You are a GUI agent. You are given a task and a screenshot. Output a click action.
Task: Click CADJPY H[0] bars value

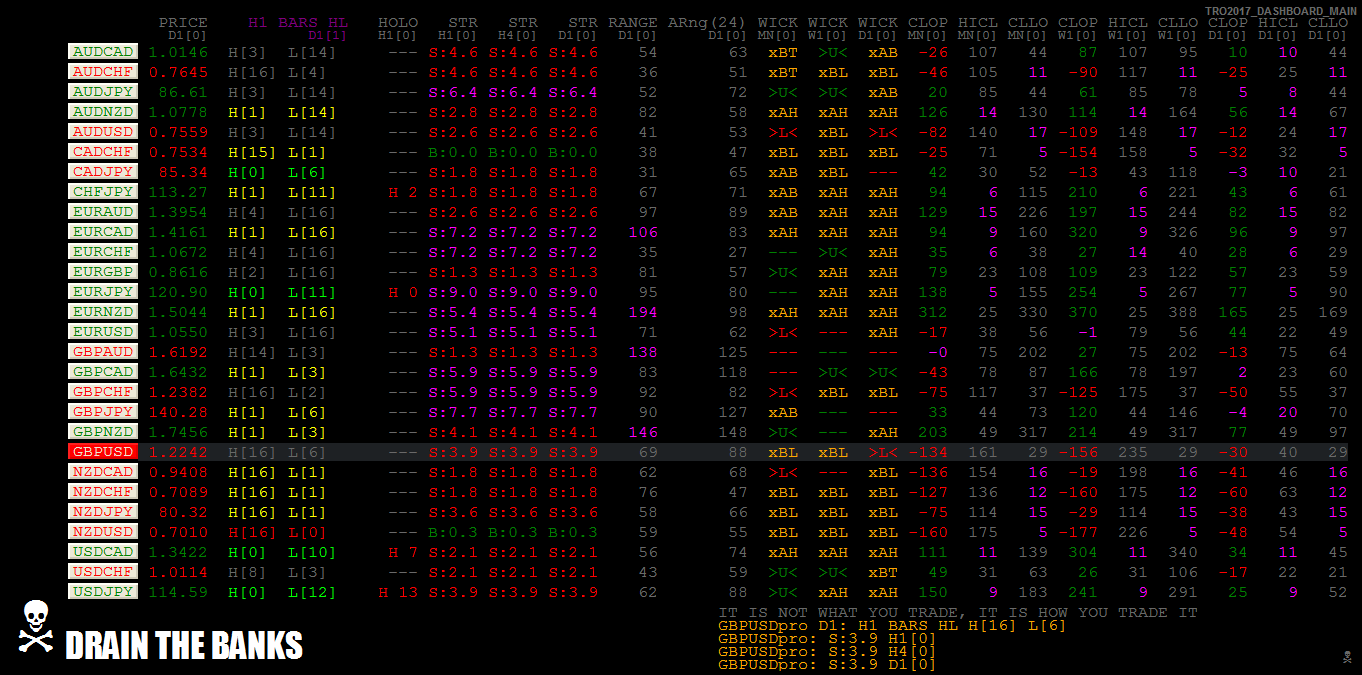click(x=248, y=172)
